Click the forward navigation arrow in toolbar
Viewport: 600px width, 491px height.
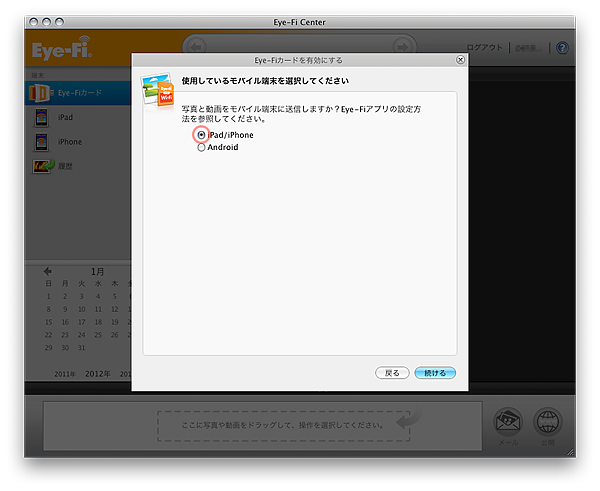402,47
